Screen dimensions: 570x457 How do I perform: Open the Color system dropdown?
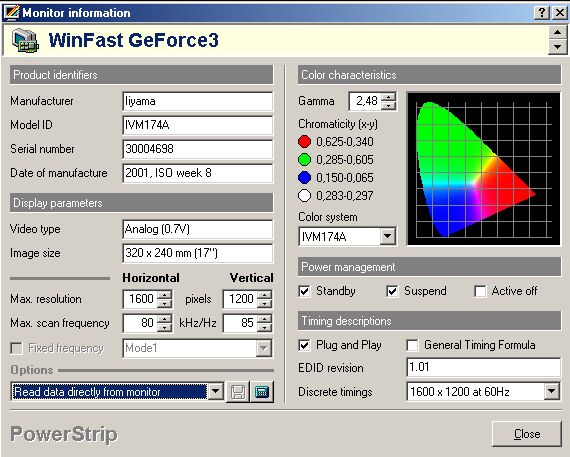tap(388, 237)
